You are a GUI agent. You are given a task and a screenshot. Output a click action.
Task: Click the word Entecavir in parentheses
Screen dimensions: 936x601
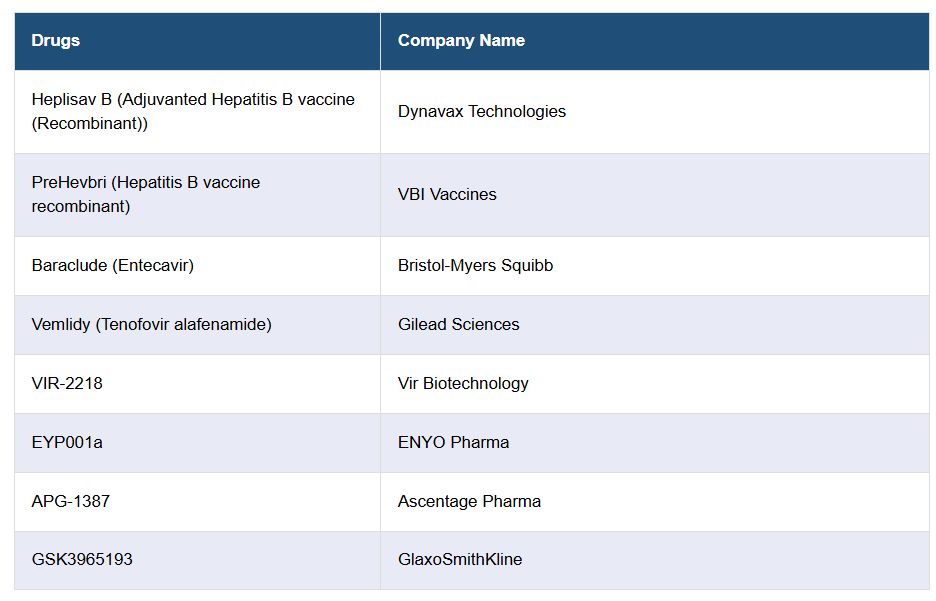[x=154, y=266]
